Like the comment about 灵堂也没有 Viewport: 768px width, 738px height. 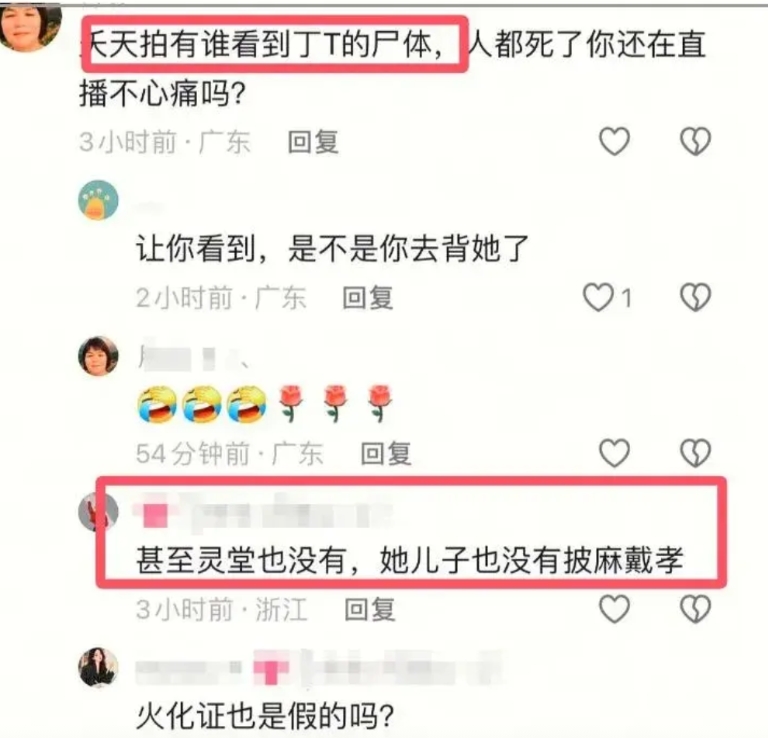tap(614, 609)
